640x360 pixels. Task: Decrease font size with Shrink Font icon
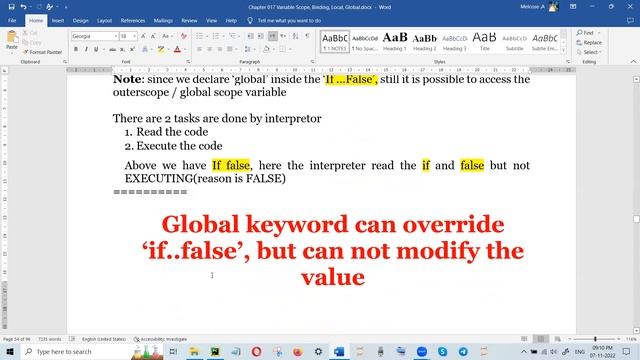point(153,36)
